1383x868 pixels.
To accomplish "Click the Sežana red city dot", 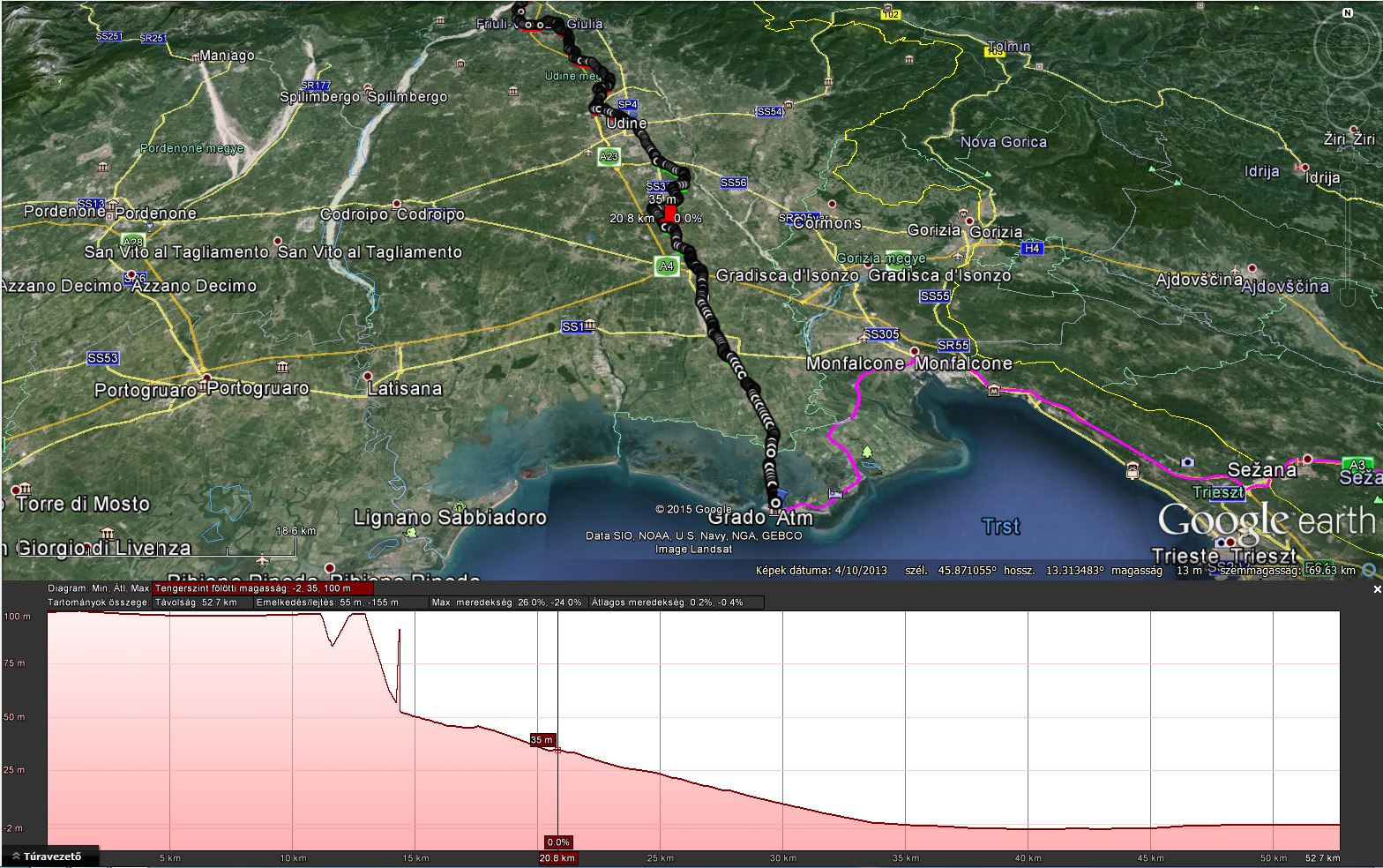I will coord(1308,459).
